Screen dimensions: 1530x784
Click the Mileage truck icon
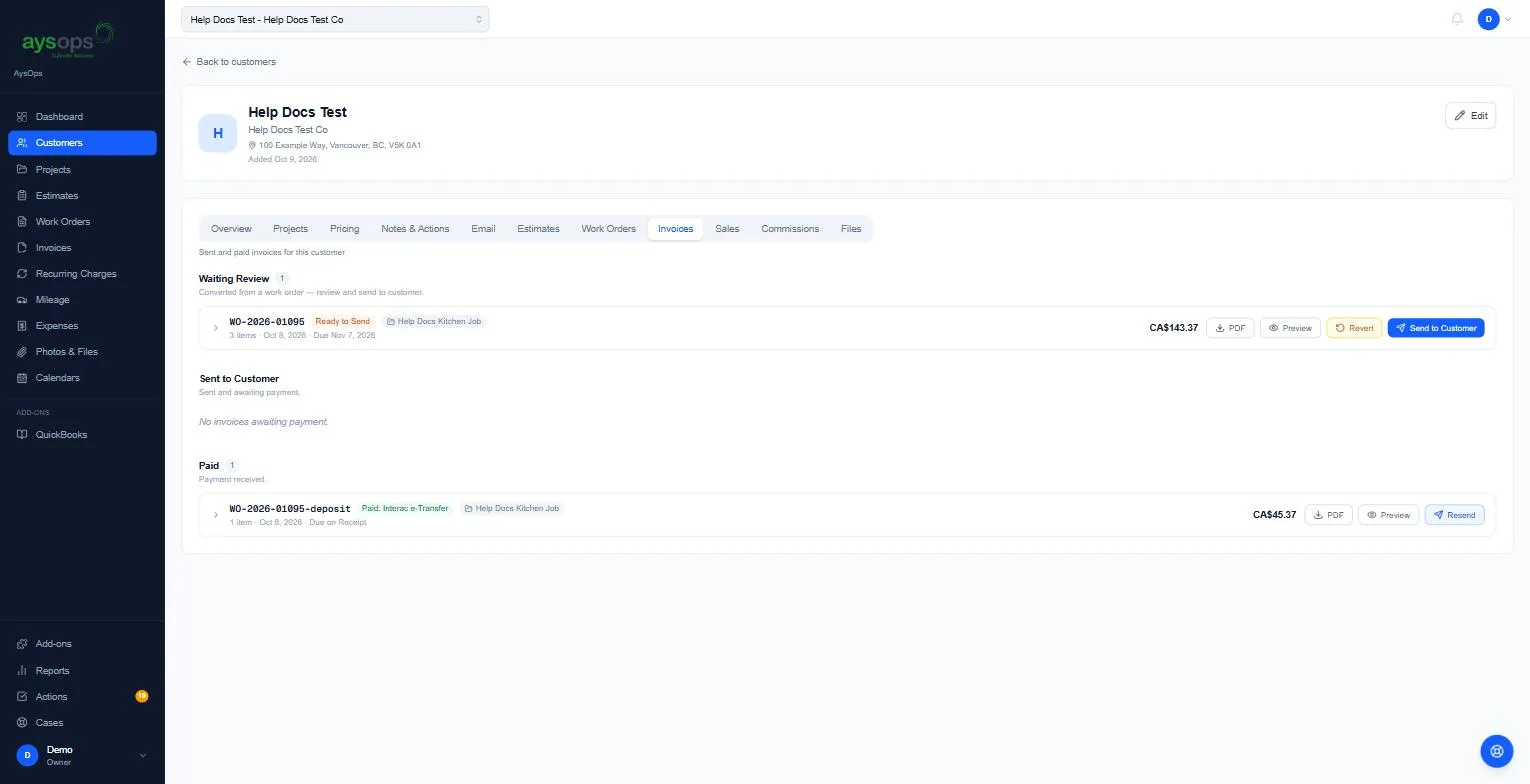[22, 300]
